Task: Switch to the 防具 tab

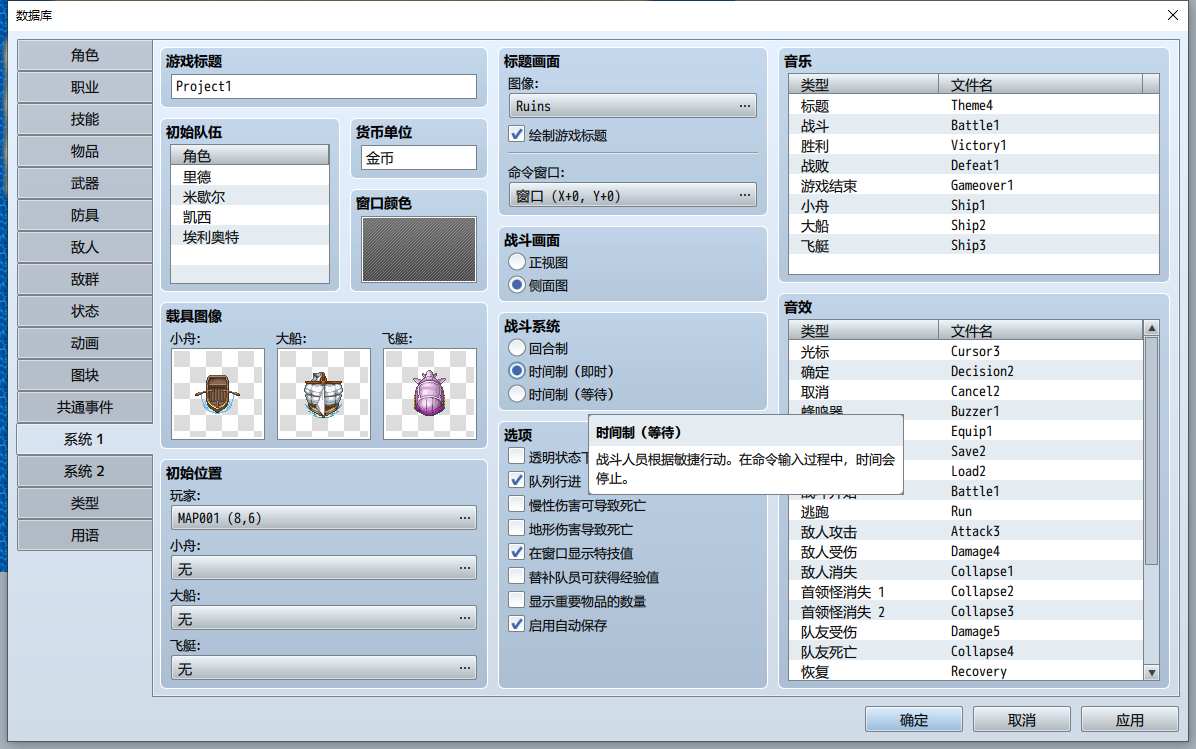Action: pos(85,215)
